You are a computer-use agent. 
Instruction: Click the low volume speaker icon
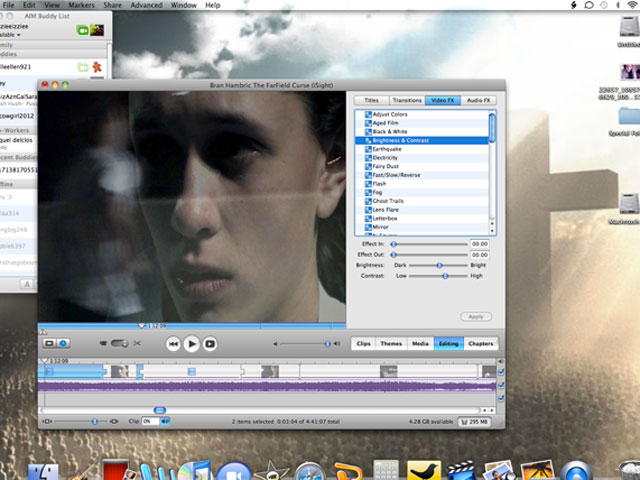276,344
